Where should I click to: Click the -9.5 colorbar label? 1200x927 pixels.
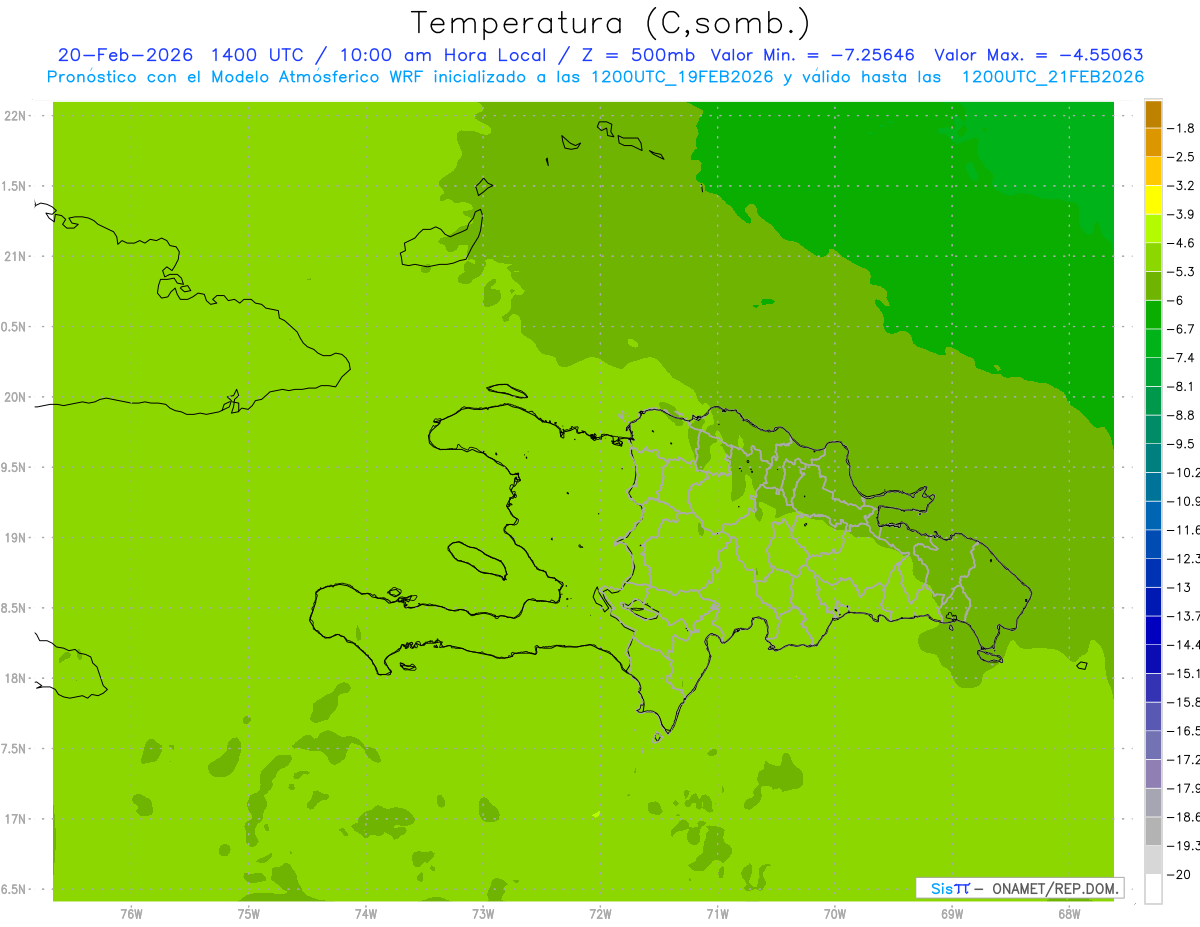coord(1183,443)
